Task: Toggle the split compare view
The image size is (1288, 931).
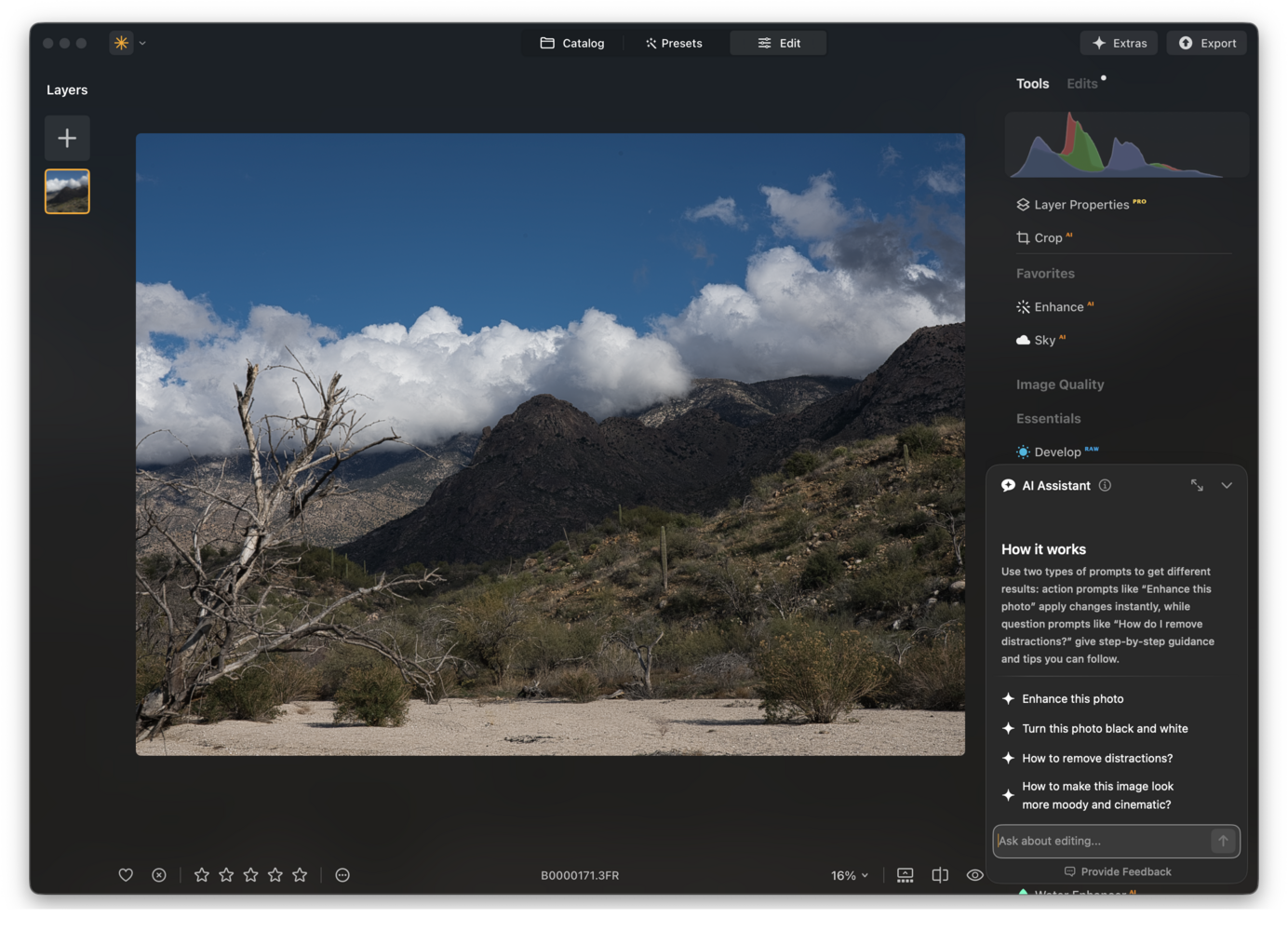Action: click(940, 875)
